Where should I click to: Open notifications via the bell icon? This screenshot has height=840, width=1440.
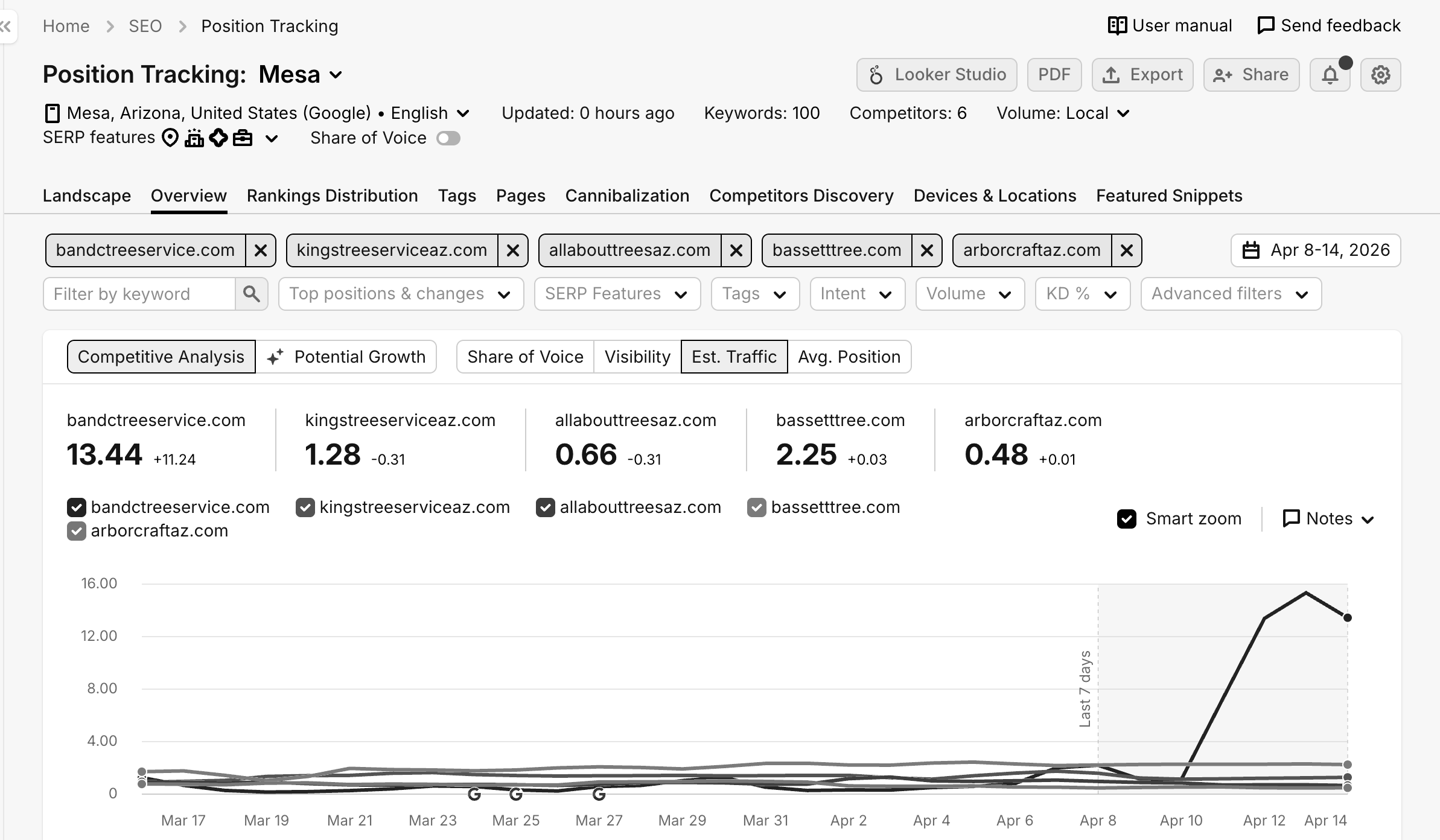(x=1330, y=74)
